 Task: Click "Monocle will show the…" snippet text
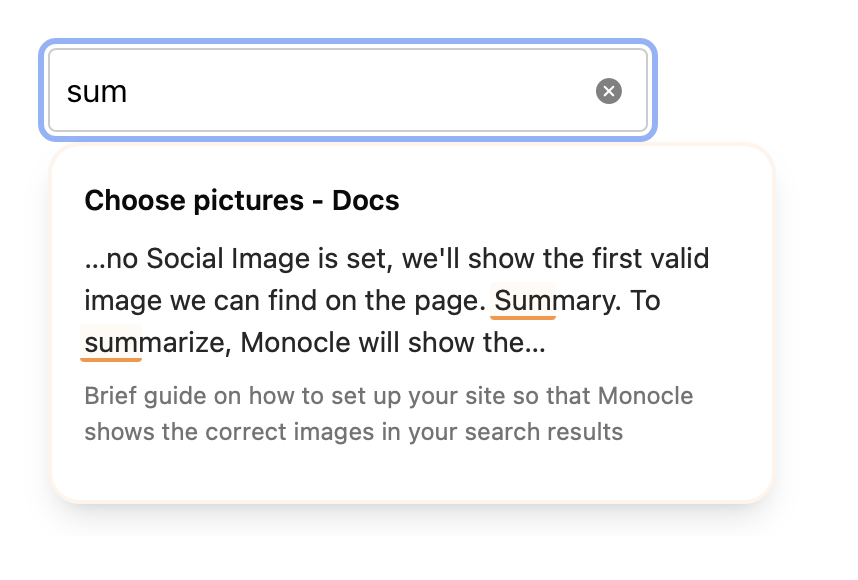pos(393,343)
